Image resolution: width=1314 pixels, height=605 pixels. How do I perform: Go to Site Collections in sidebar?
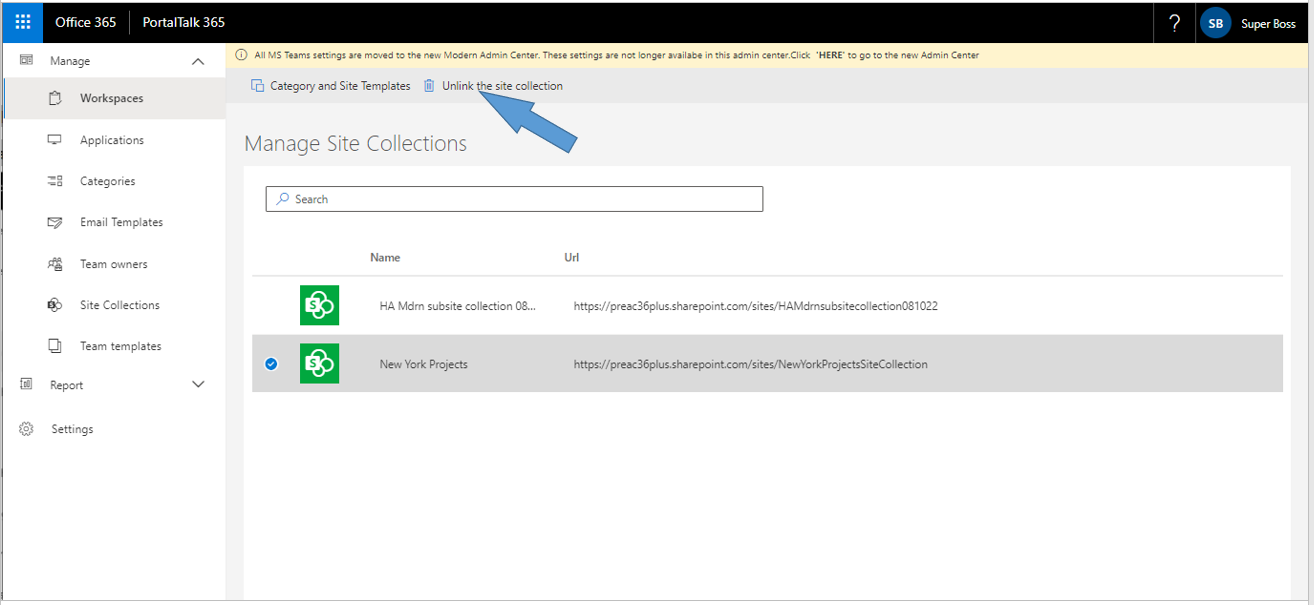click(x=119, y=305)
